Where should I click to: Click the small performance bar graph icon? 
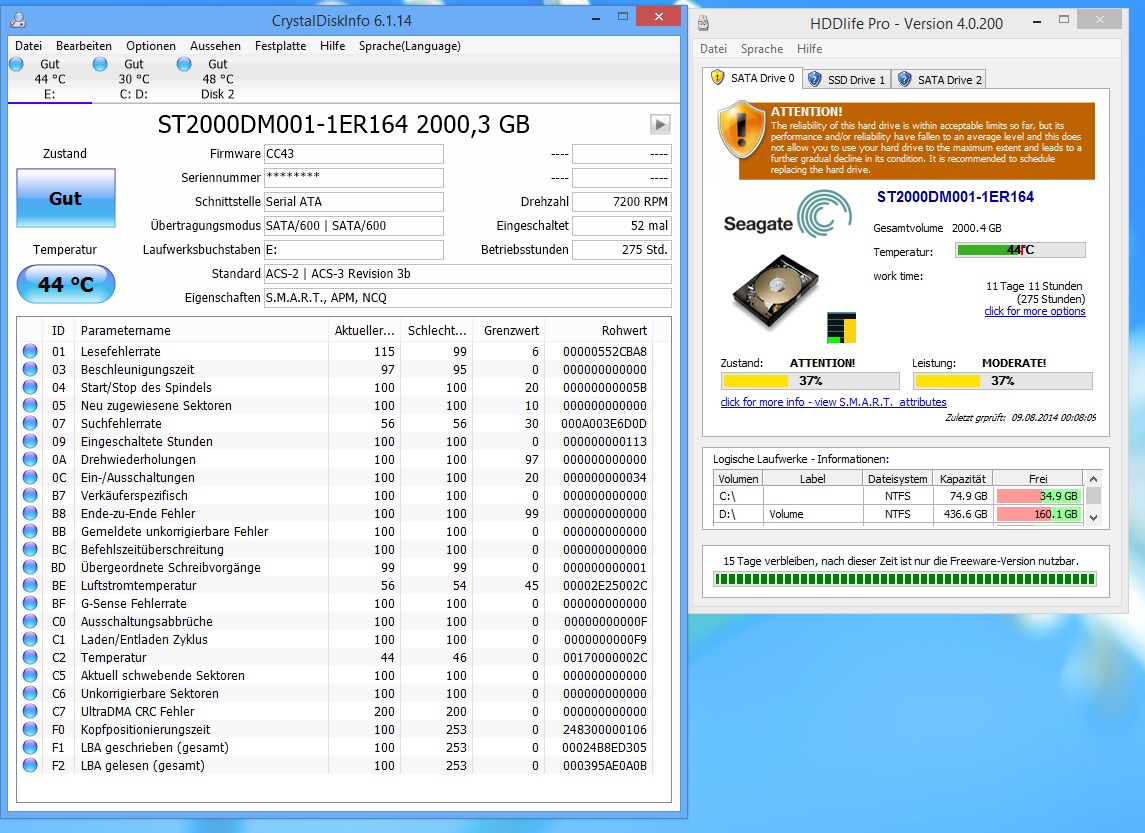841,328
